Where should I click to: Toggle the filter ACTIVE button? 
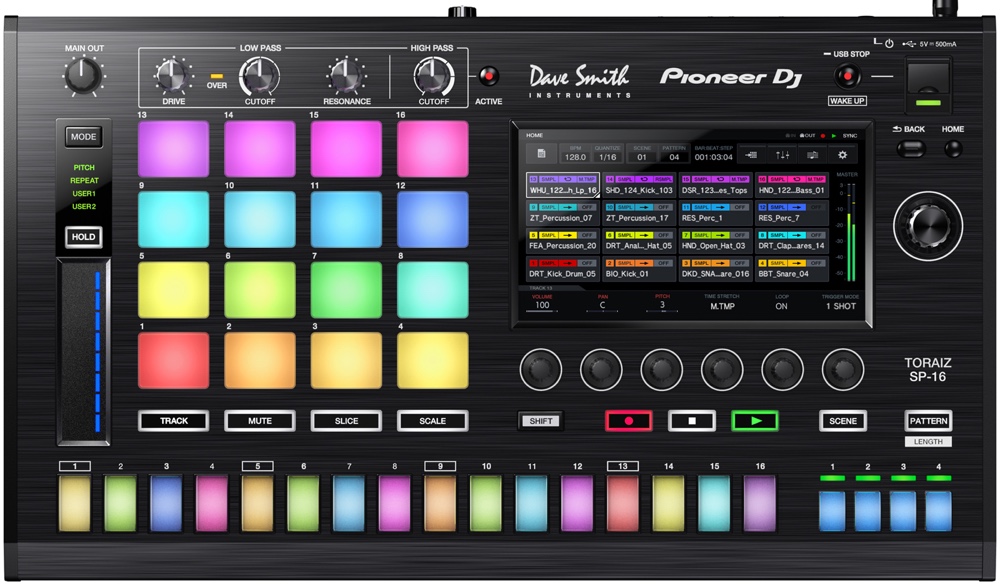click(488, 77)
